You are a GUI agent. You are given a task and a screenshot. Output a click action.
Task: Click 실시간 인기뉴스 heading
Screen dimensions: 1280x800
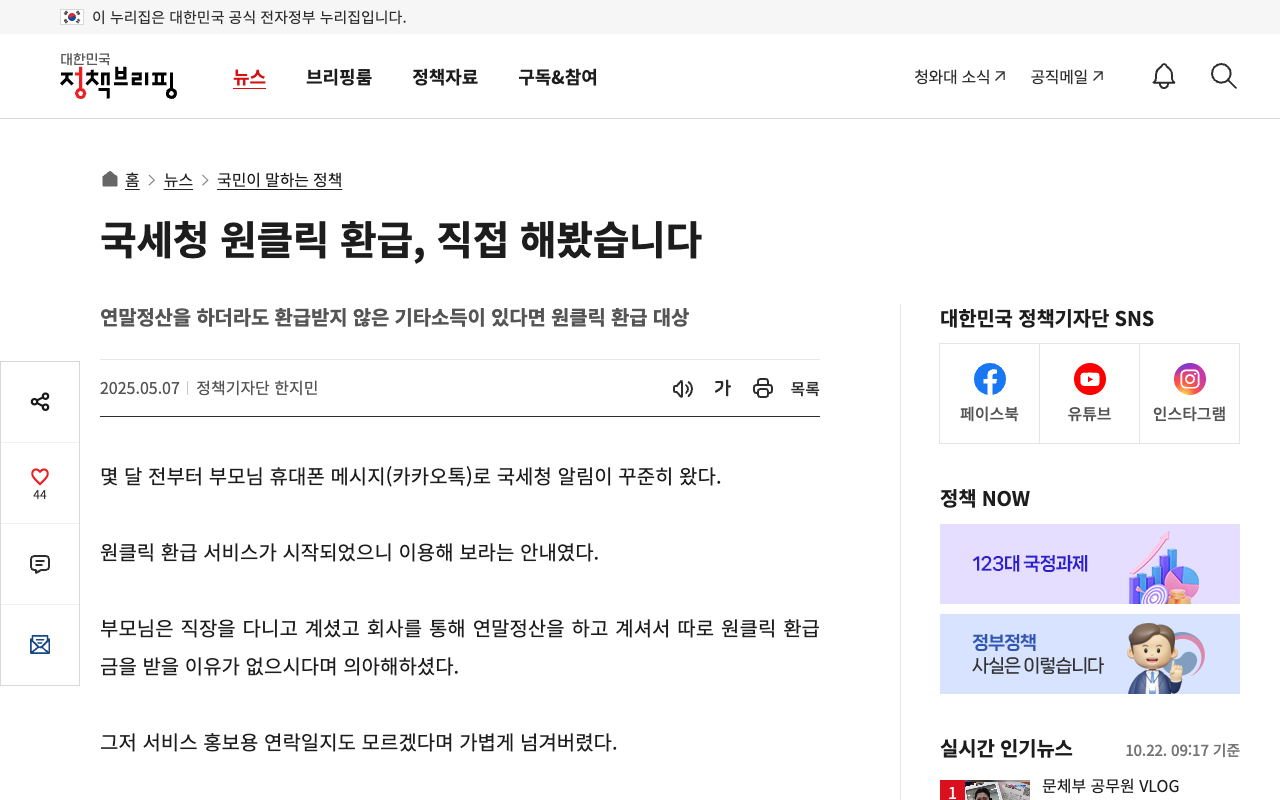[1006, 748]
